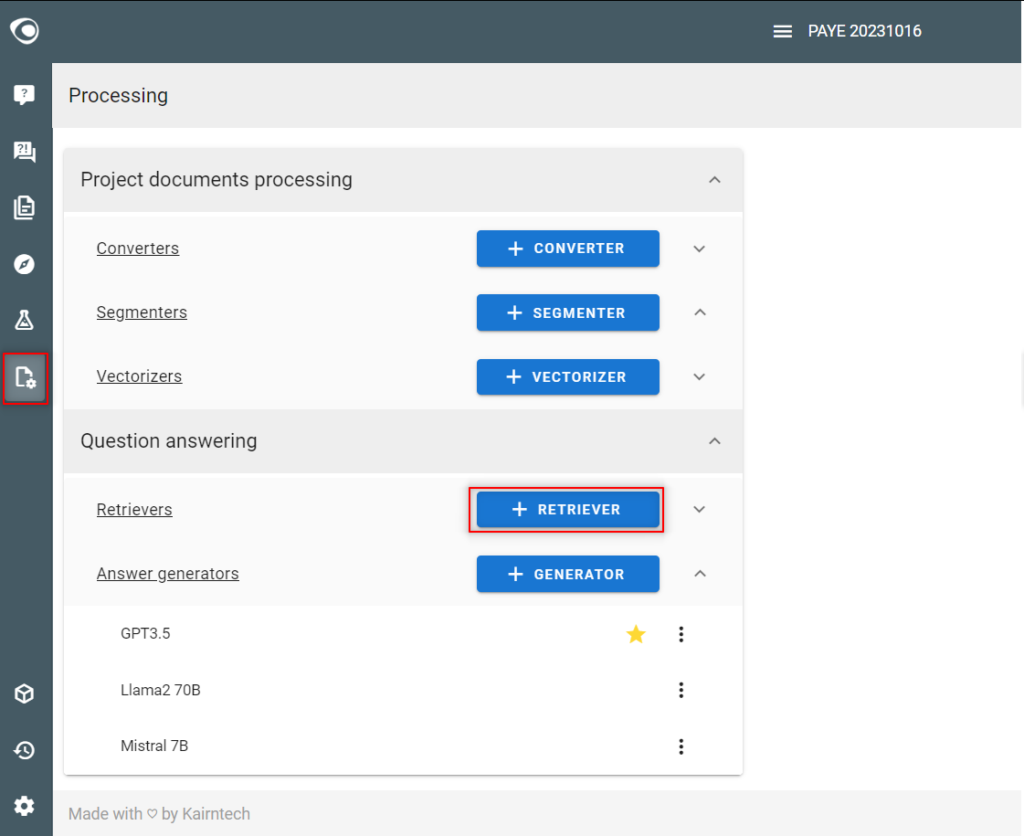The width and height of the screenshot is (1024, 836).
Task: Expand the Vectorizers list chevron
Action: click(699, 377)
